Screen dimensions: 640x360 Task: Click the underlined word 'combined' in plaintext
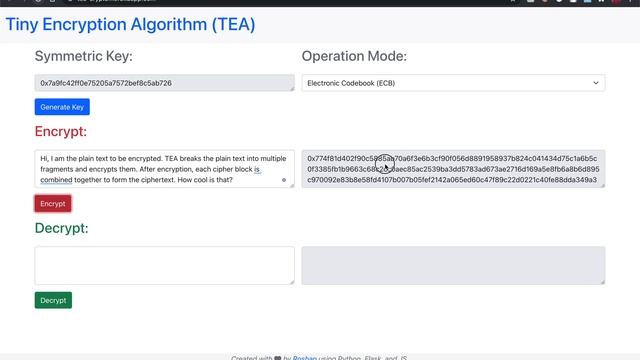pos(56,180)
